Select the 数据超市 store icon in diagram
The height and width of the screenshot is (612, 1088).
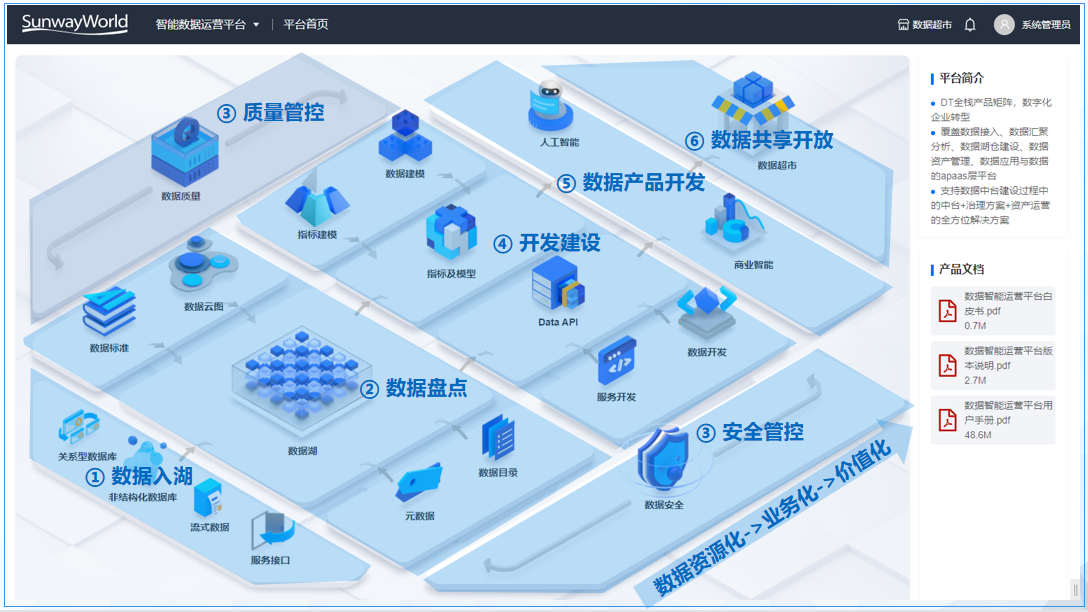pos(751,104)
